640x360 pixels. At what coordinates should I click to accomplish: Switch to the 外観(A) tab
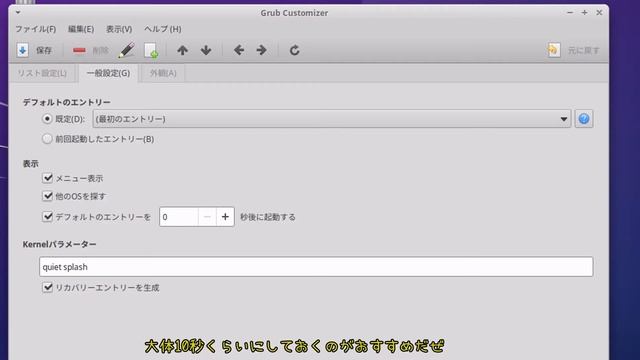[x=163, y=73]
